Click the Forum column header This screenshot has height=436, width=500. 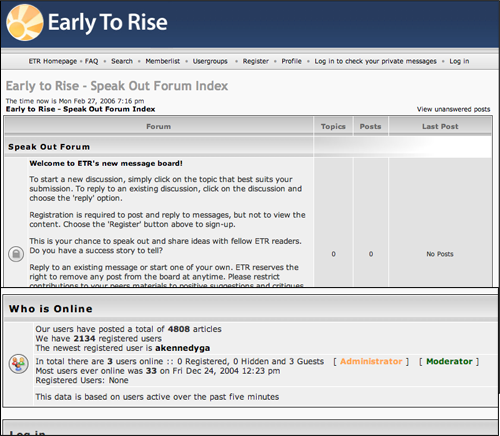[159, 126]
